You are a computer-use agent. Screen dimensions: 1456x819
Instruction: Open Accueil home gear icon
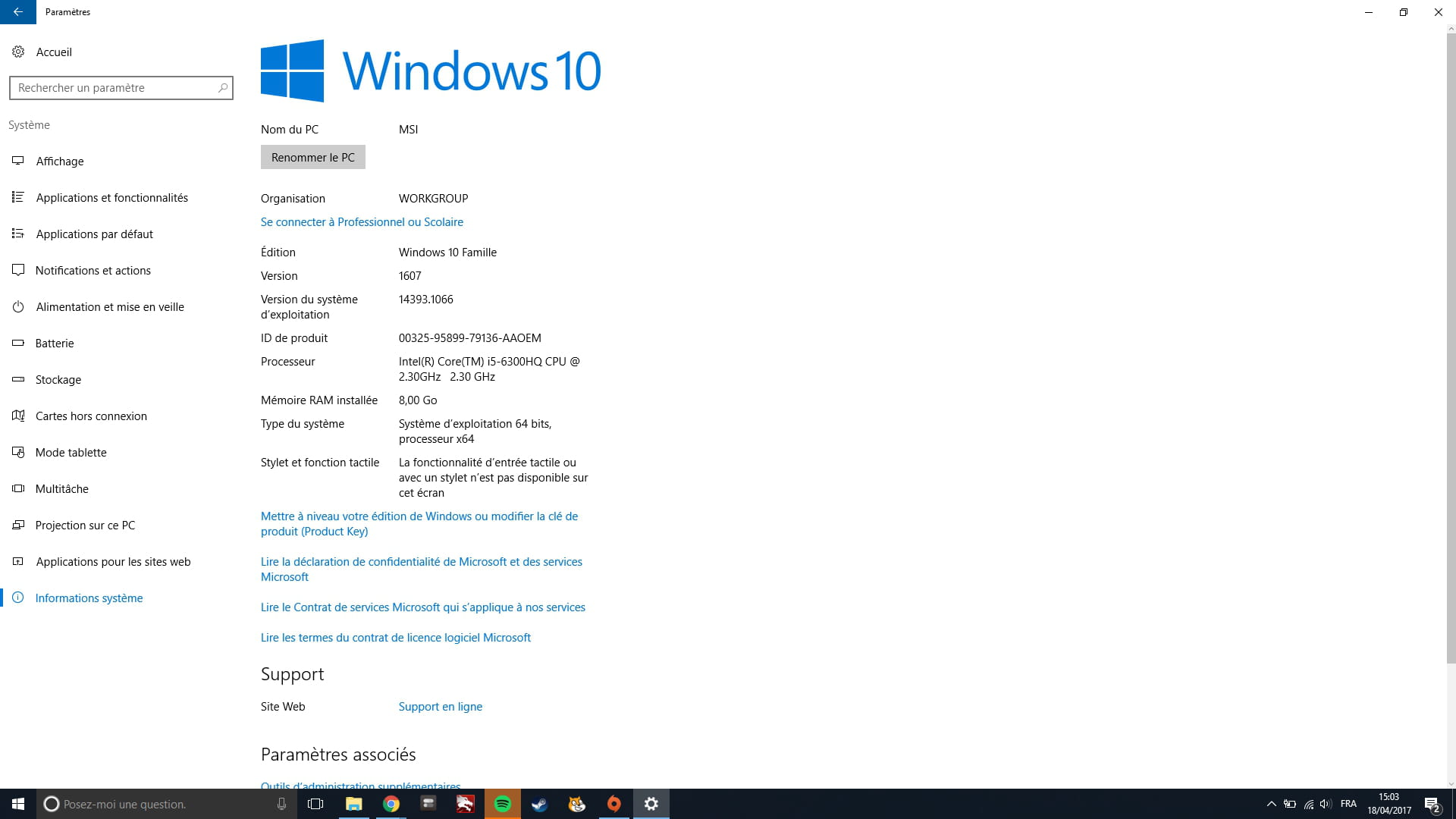(18, 52)
